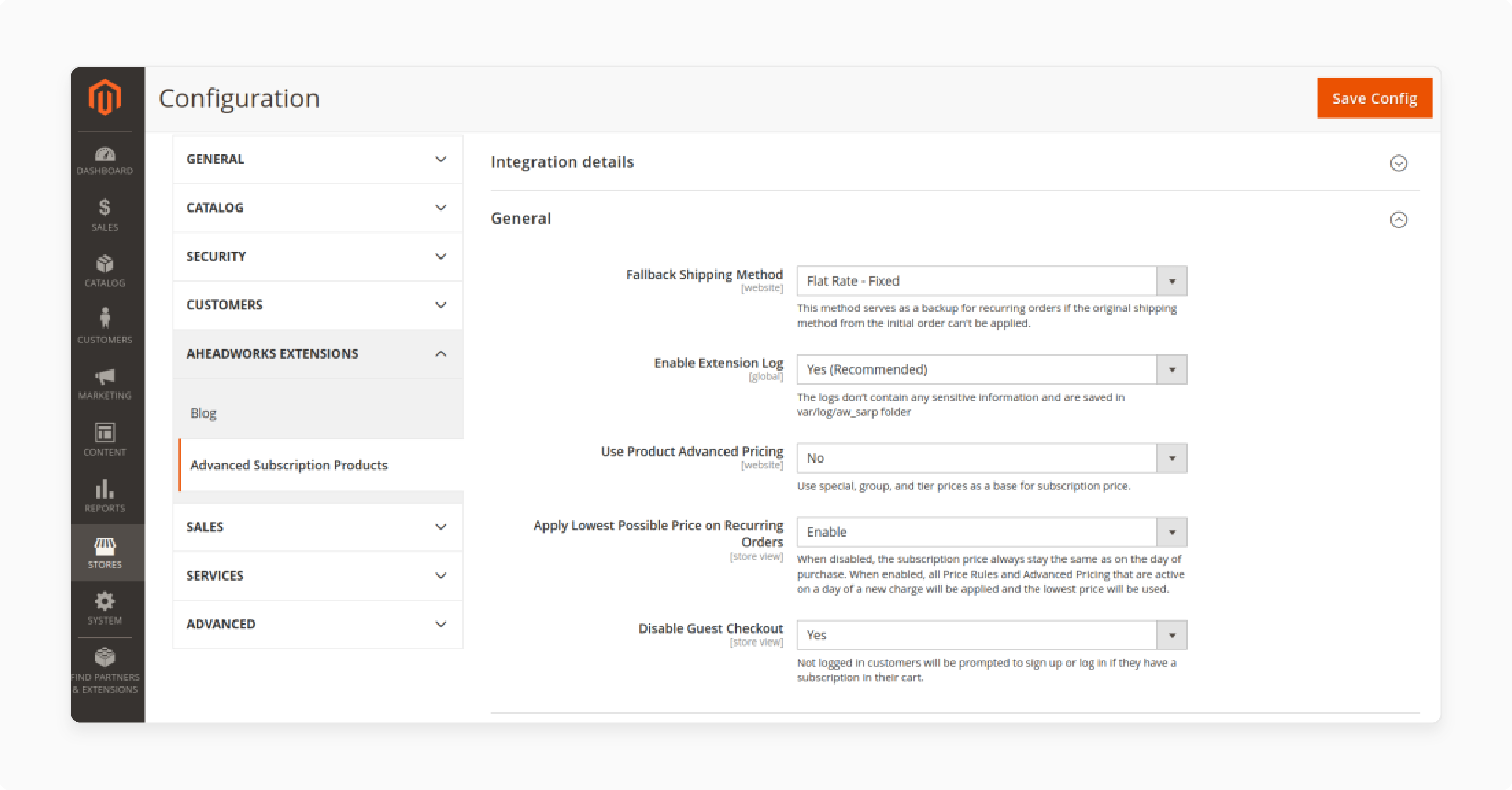Select the Blog menu item
This screenshot has height=790, width=1512.
203,413
